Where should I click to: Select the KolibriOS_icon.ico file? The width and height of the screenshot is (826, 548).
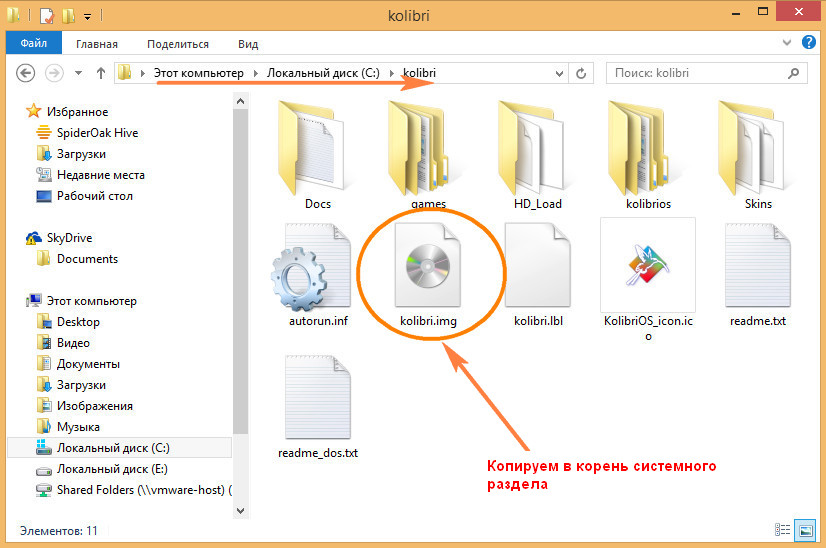click(x=648, y=279)
